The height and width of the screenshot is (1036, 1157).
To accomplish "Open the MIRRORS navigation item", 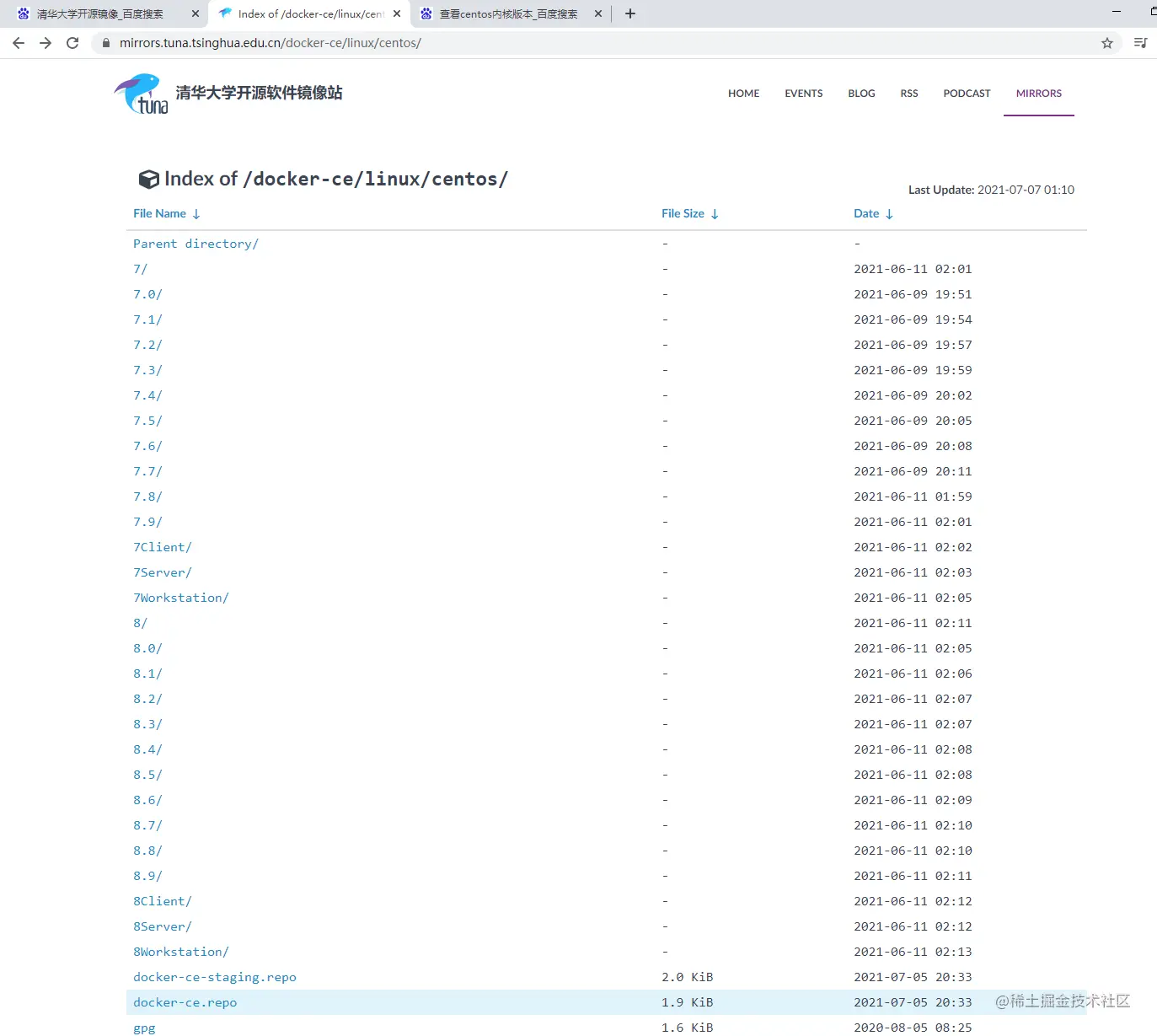I will point(1039,94).
